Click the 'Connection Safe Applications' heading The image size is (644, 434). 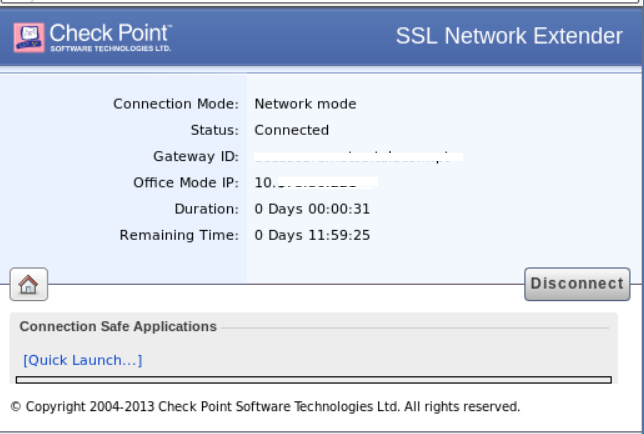(x=118, y=326)
